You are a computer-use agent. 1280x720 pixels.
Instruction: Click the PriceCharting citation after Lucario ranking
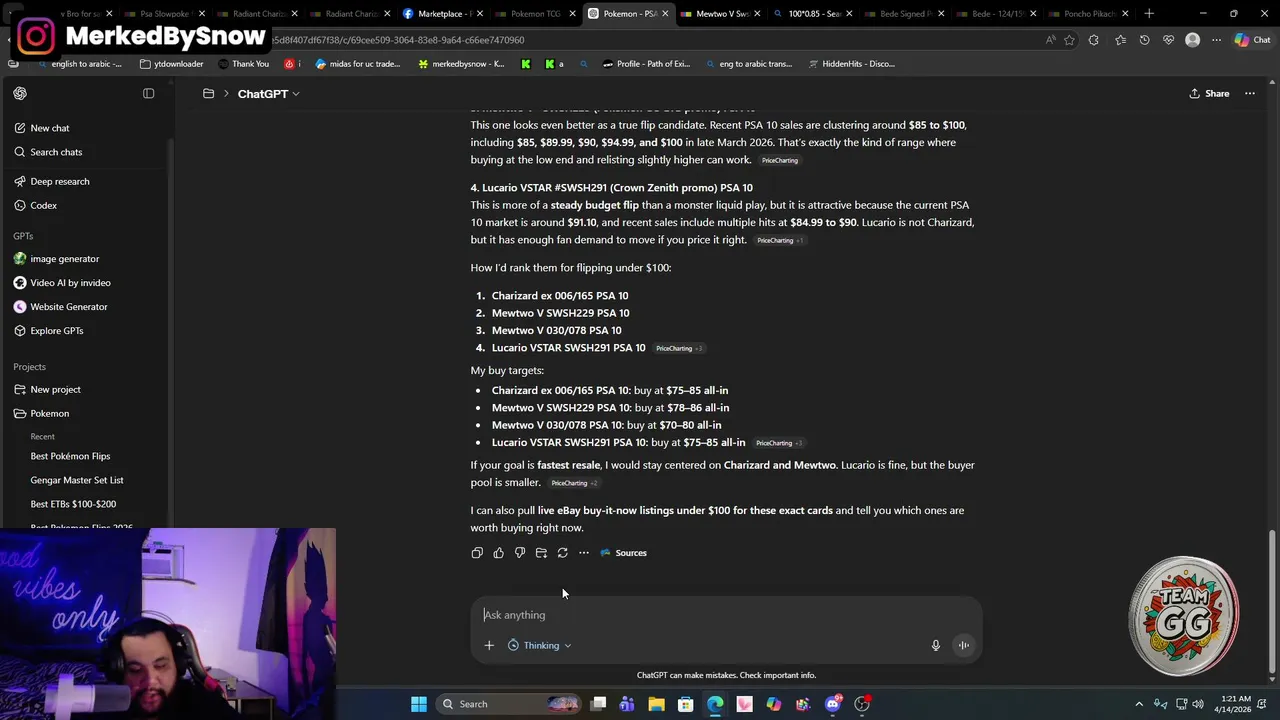[679, 348]
